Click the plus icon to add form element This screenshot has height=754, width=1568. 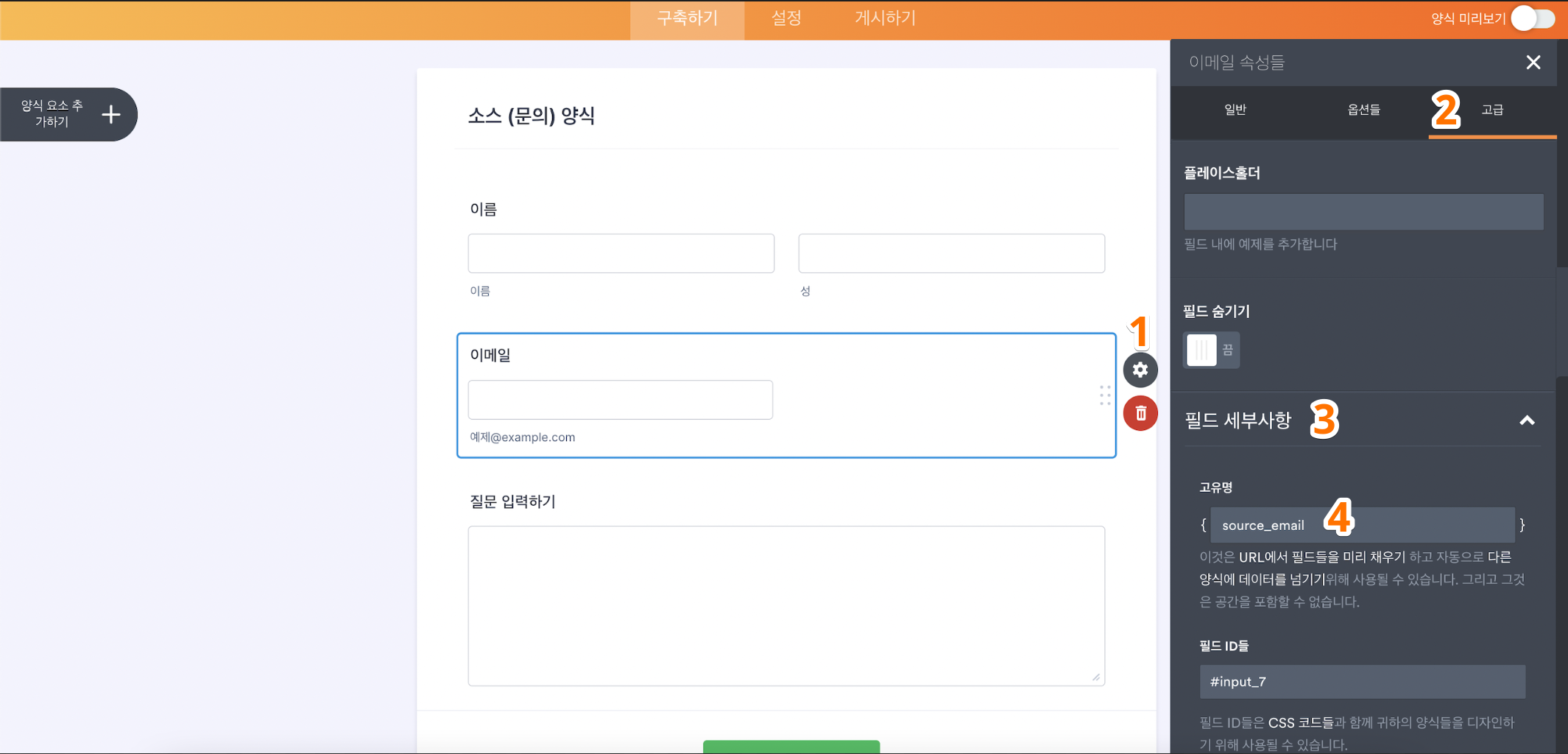pyautogui.click(x=111, y=114)
